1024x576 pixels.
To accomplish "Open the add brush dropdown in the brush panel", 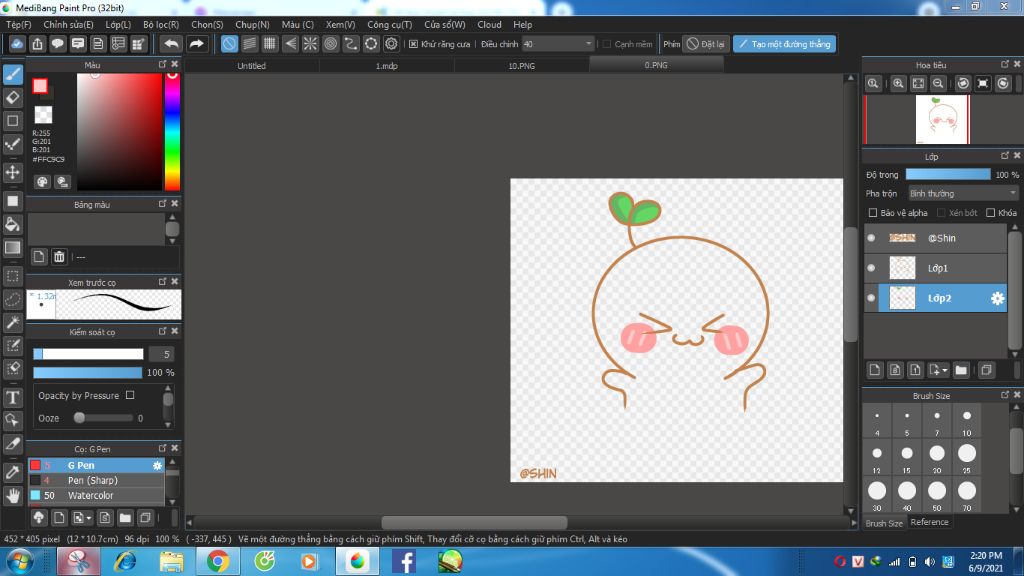I will tap(82, 518).
